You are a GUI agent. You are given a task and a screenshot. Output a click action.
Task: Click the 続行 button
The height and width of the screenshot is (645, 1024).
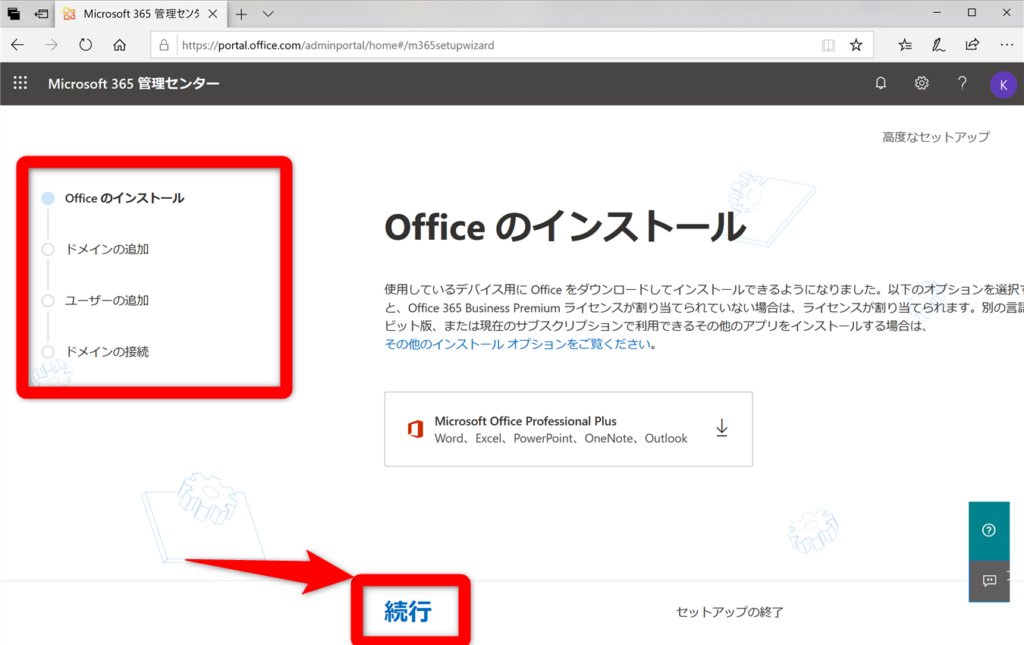click(x=408, y=611)
